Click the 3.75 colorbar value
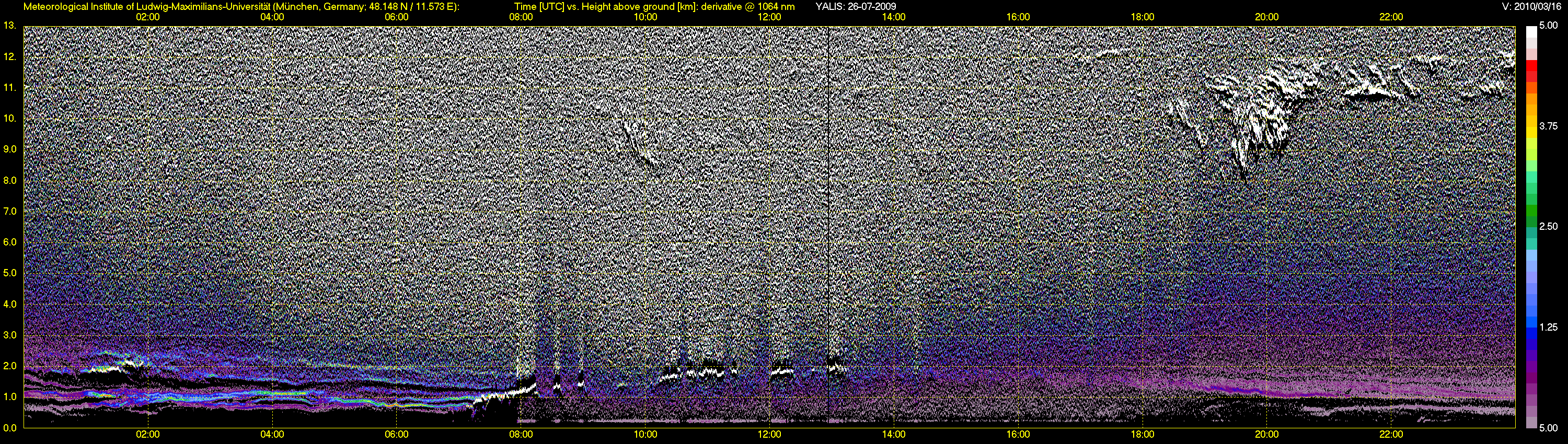This screenshot has width=1568, height=444. [x=1548, y=126]
